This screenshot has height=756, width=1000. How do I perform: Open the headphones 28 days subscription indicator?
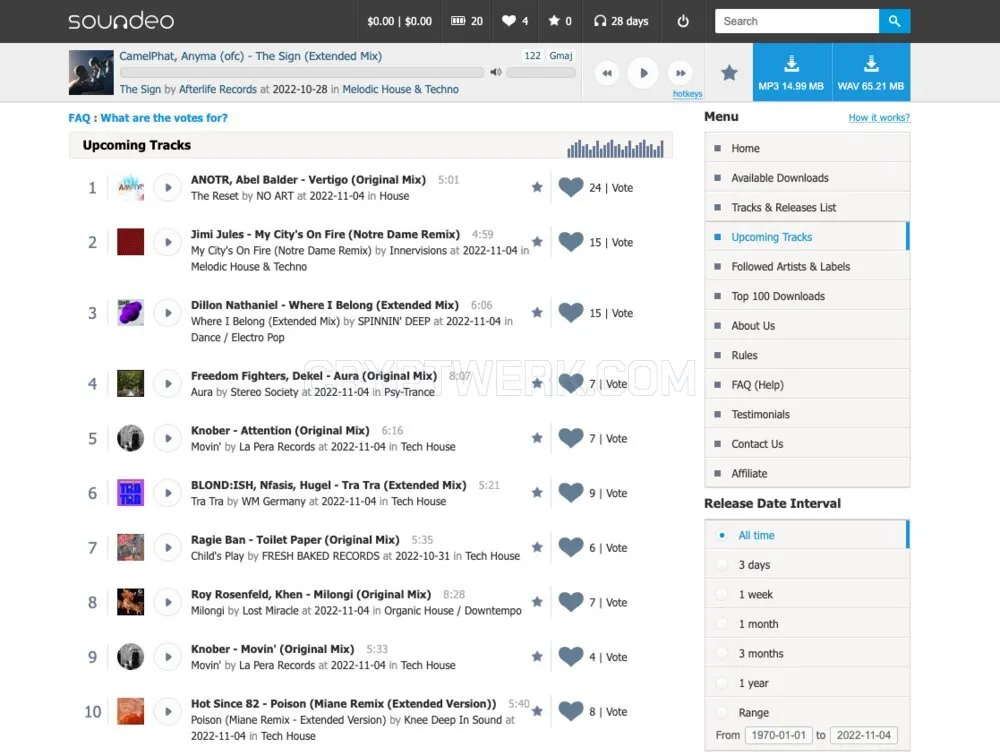[x=621, y=21]
